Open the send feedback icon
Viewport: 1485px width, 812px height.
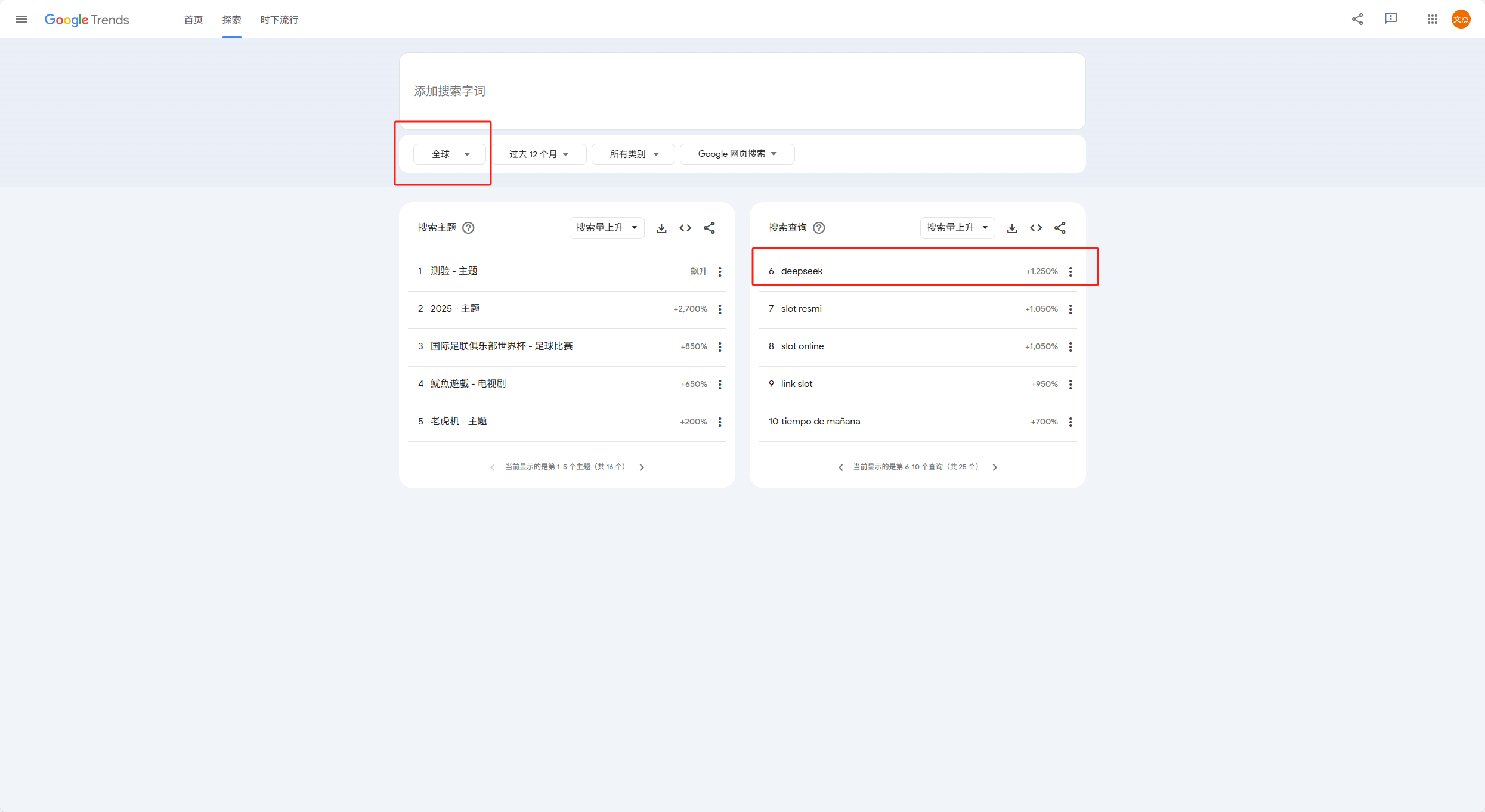tap(1391, 19)
